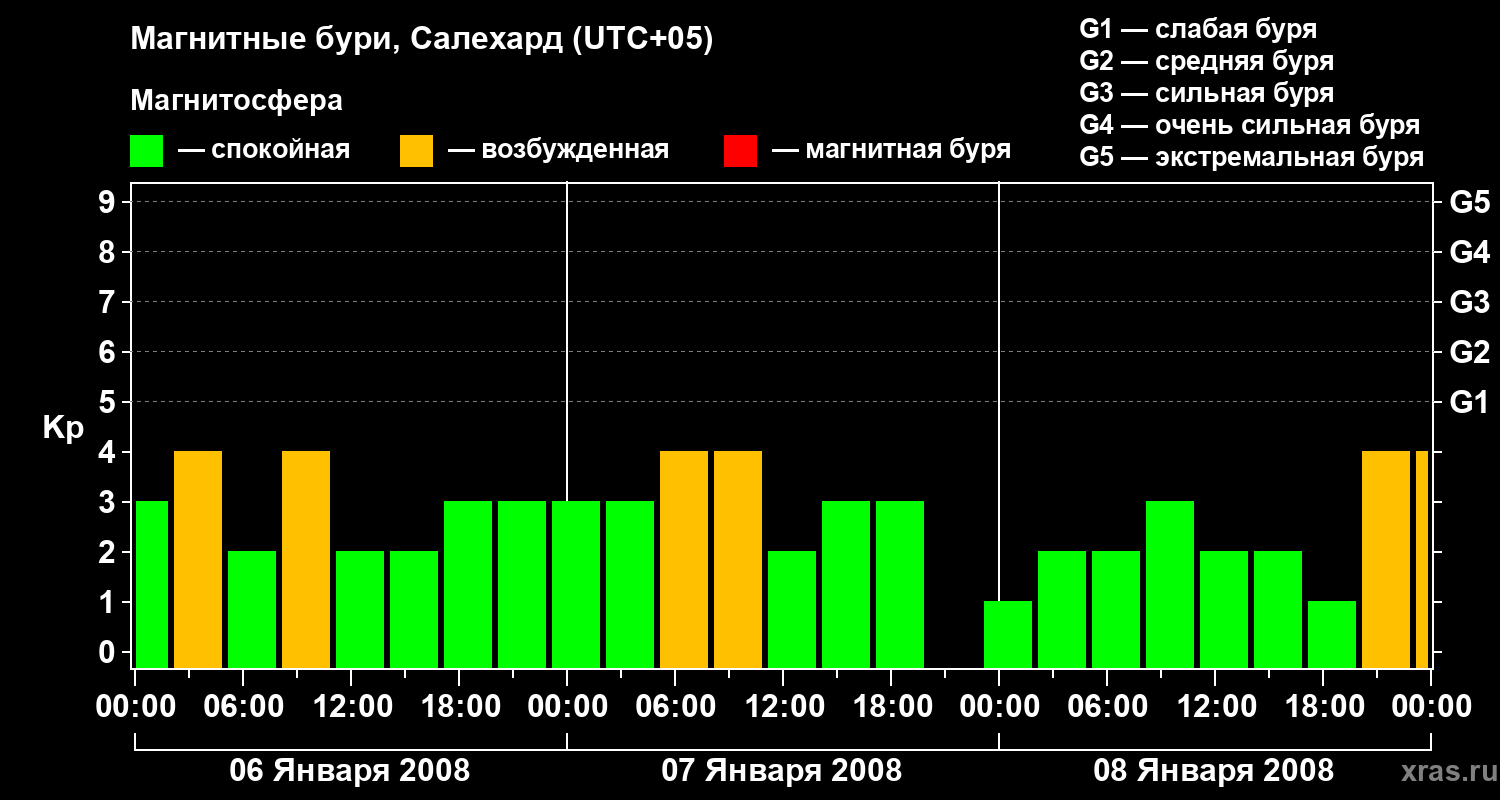Click the green 'спокойная' legend swatch
1500x800 pixels.
click(x=147, y=151)
